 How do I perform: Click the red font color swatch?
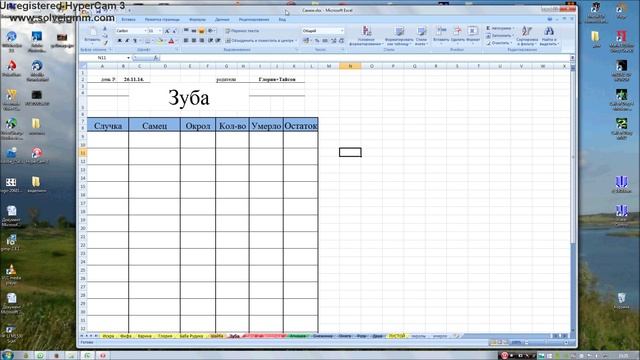(171, 41)
